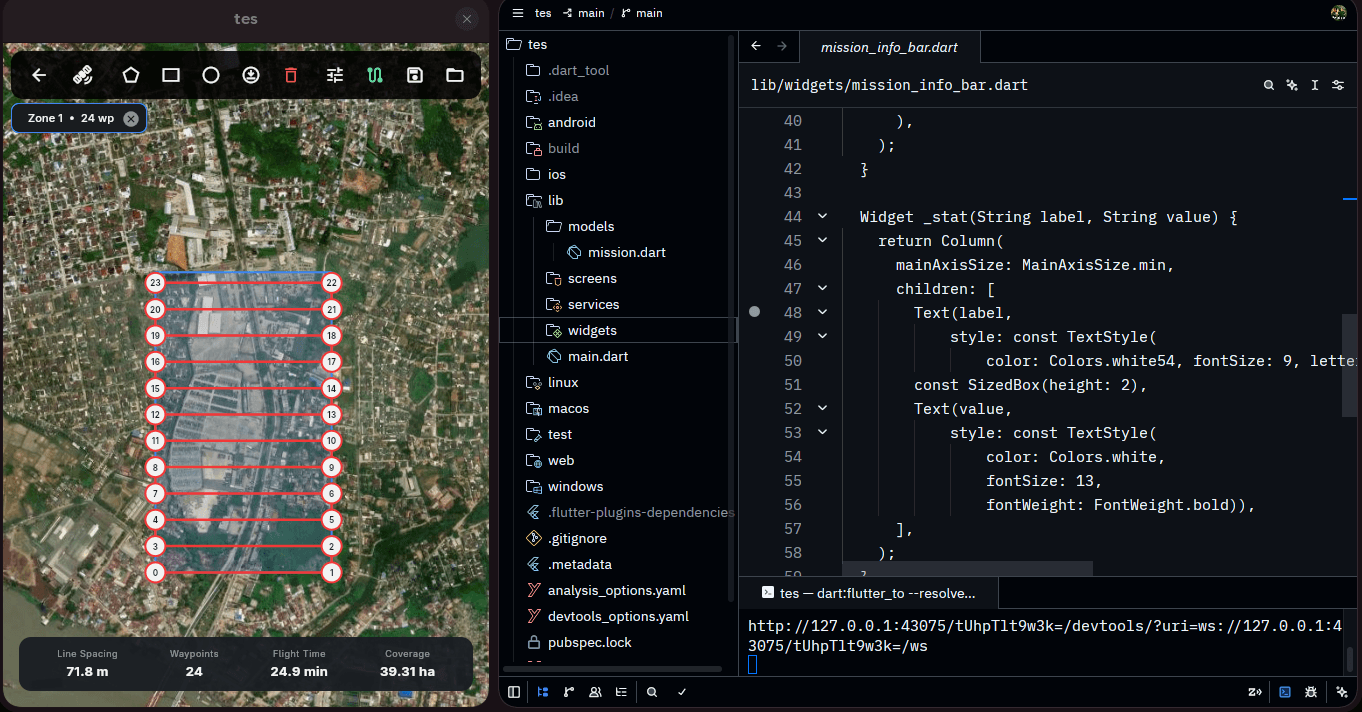This screenshot has height=712, width=1362.
Task: Select the widgets folder
Action: pyautogui.click(x=617, y=330)
